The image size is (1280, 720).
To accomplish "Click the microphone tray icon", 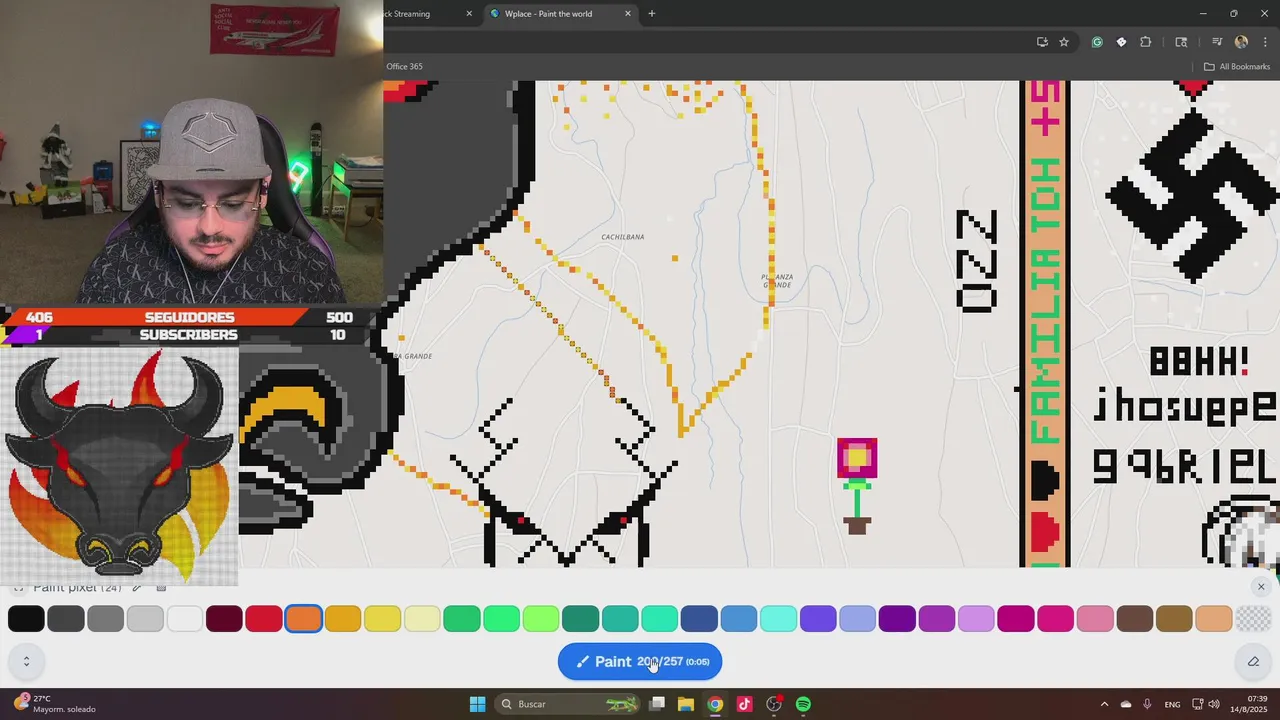I will point(1147,704).
